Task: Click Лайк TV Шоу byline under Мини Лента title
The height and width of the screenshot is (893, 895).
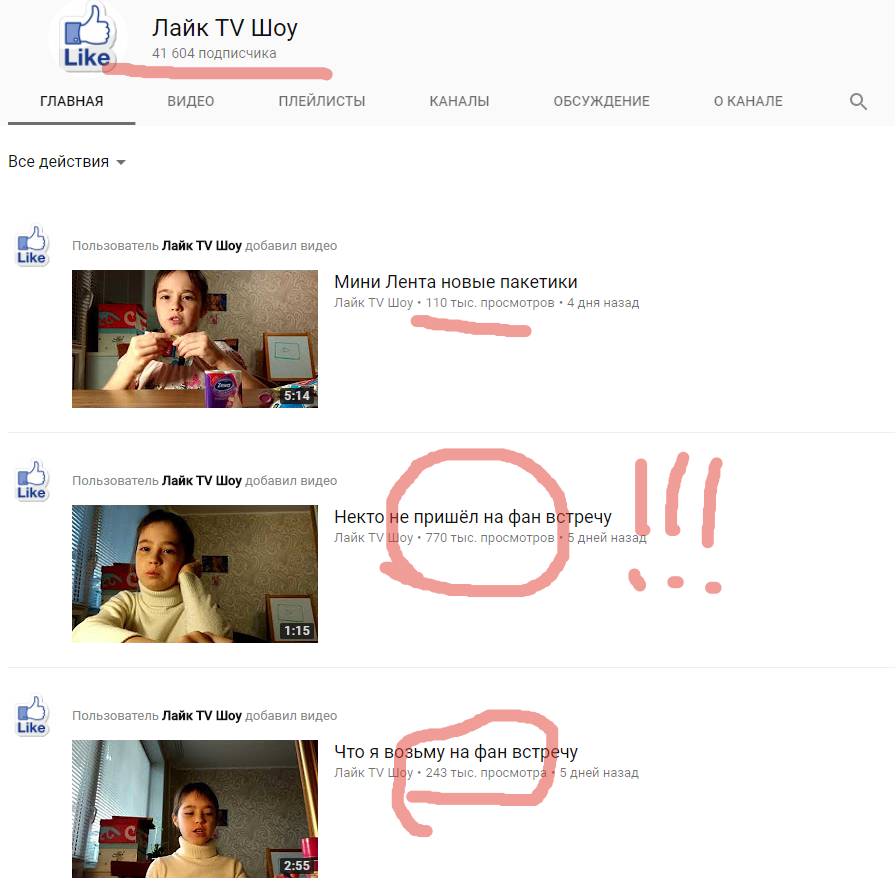Action: click(x=373, y=303)
